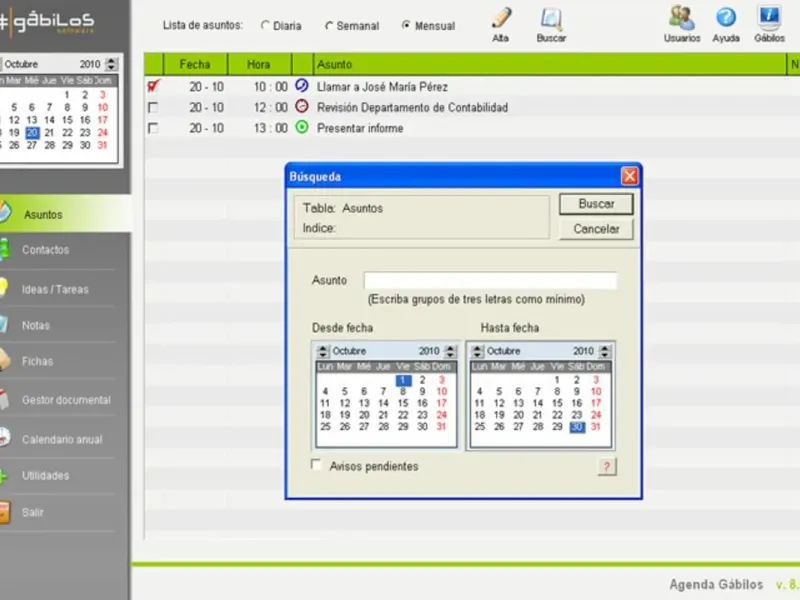Click the 'Revisión Departamento de Contabilidad' row text
Screen dimensions: 800x600
pyautogui.click(x=412, y=108)
